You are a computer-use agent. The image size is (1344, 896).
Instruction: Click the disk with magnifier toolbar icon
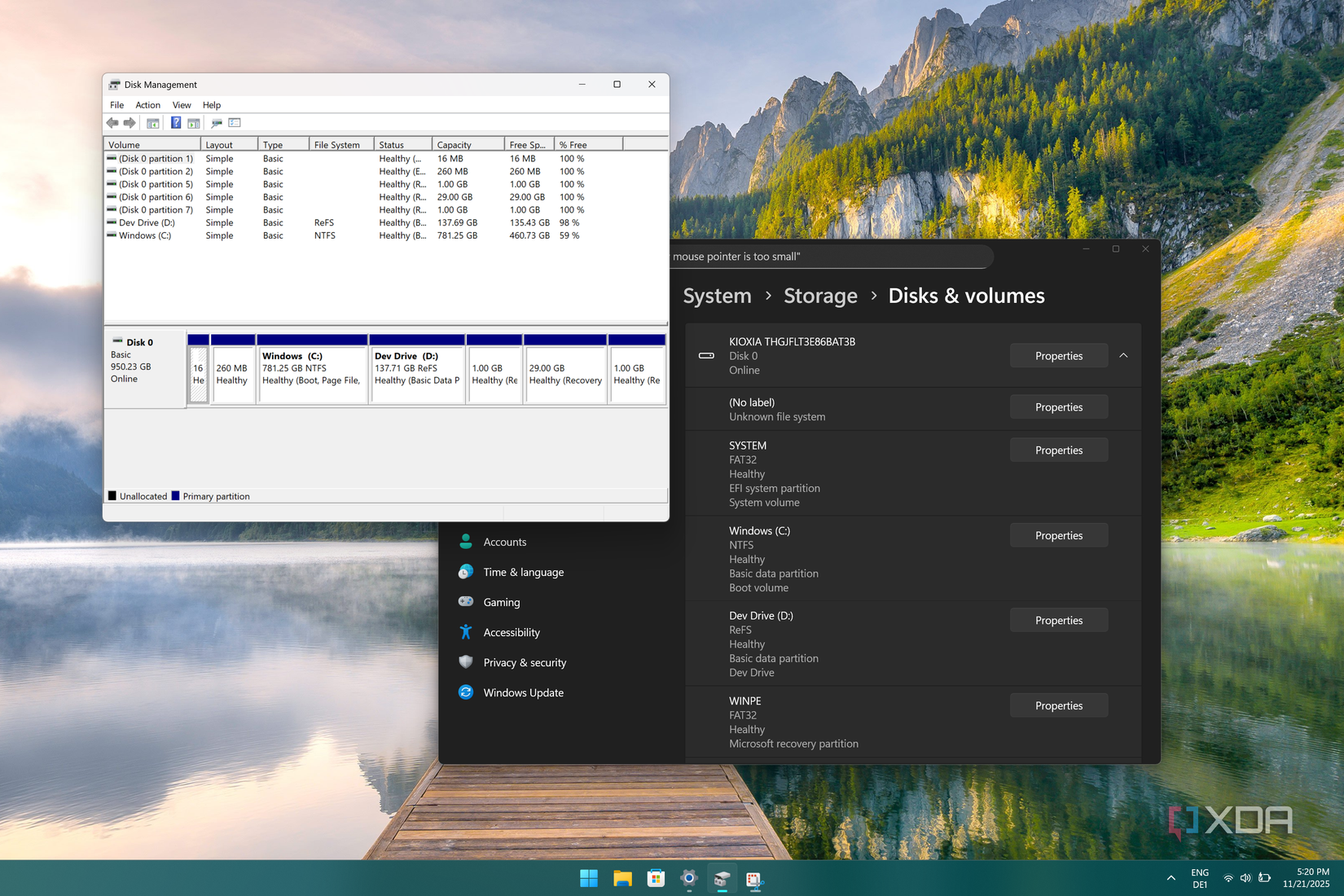[216, 123]
